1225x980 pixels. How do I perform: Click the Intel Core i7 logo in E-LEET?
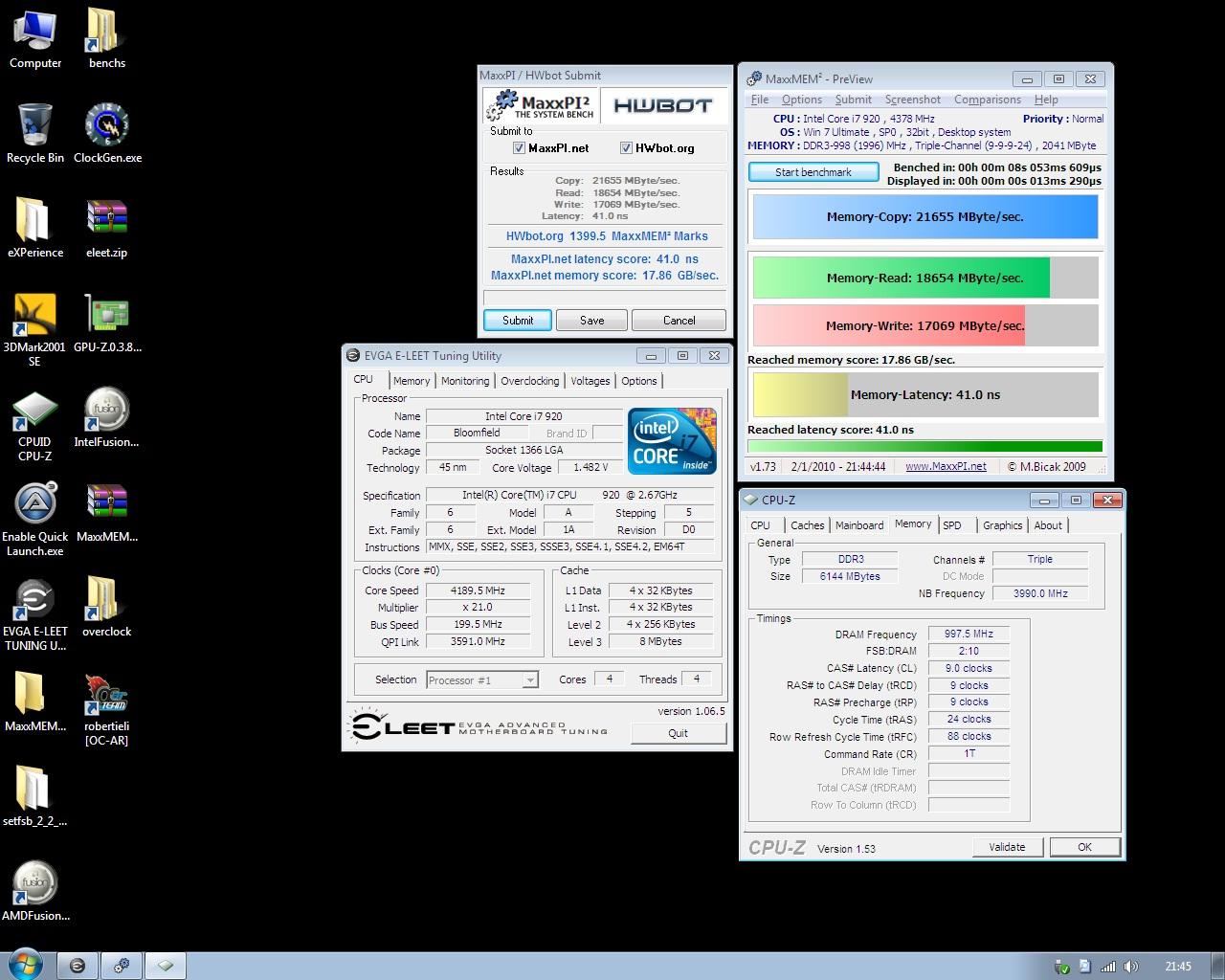pos(672,441)
